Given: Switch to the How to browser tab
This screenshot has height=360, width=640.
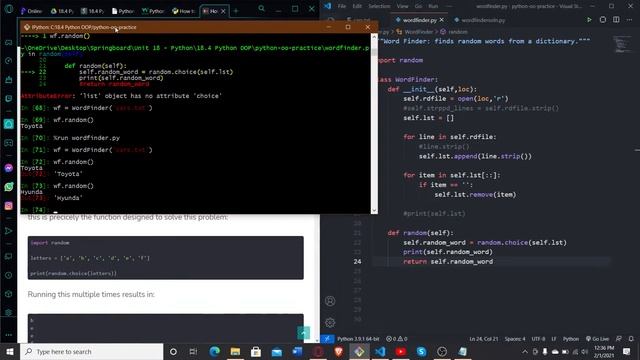Looking at the screenshot, I should pos(183,11).
